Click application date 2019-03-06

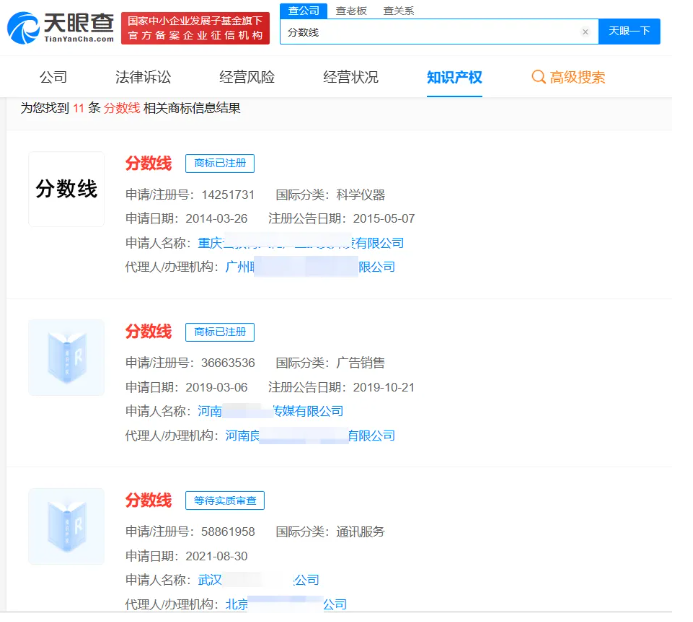[x=217, y=387]
